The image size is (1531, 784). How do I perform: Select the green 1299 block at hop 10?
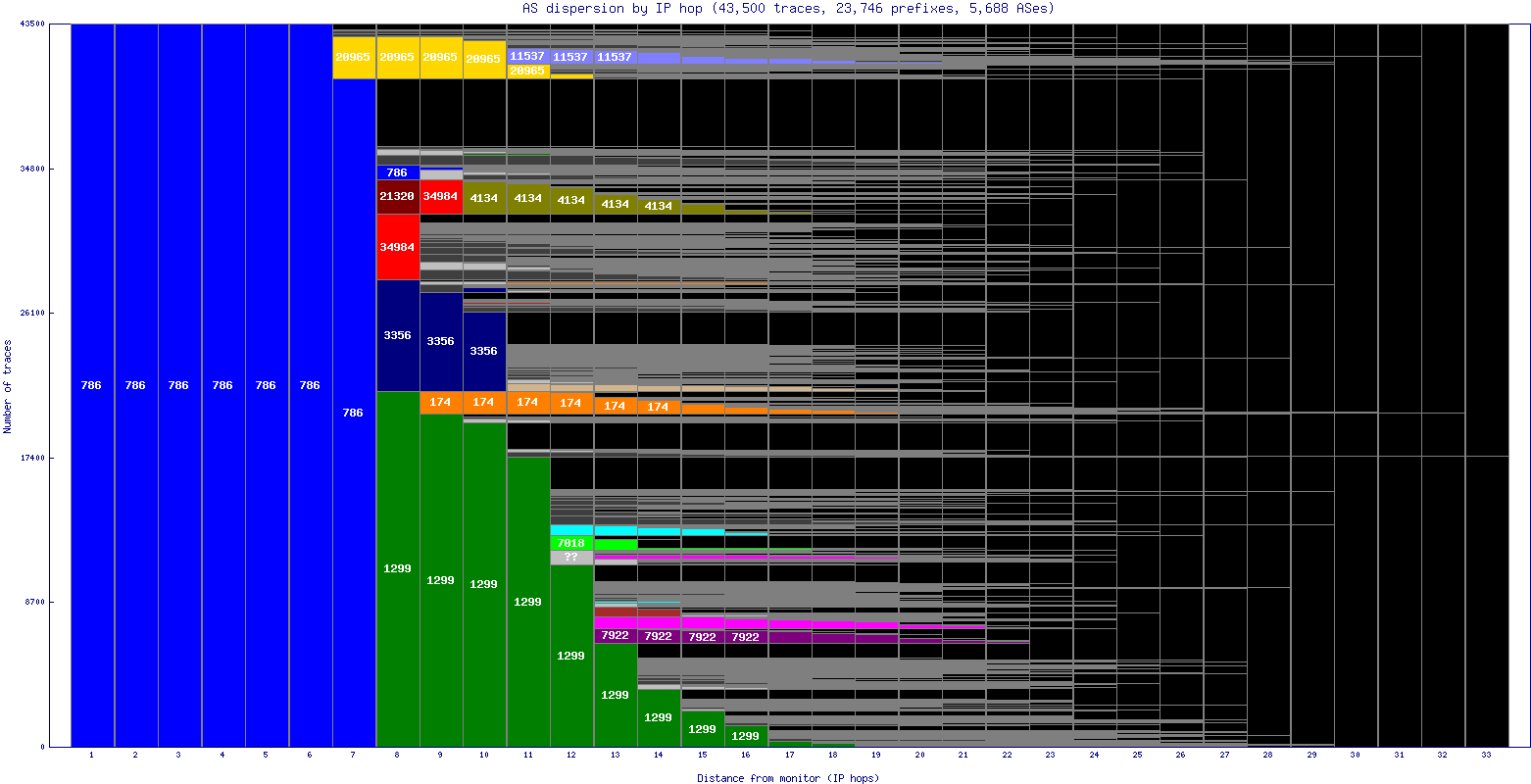(x=484, y=584)
